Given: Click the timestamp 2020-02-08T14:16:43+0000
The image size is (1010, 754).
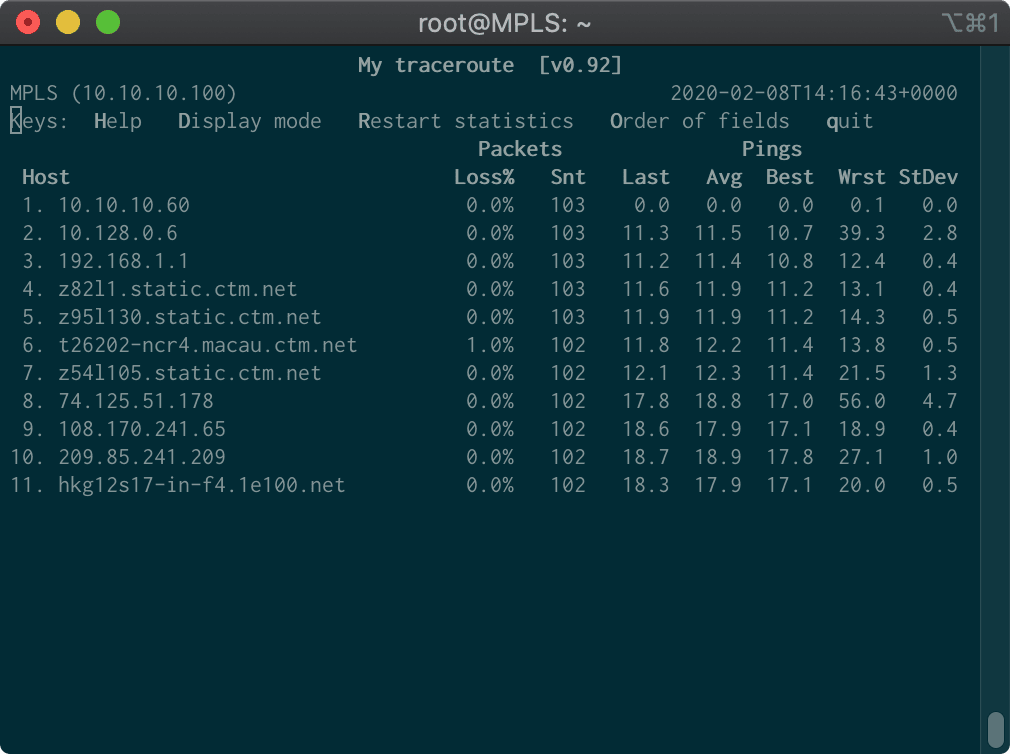Looking at the screenshot, I should (x=813, y=94).
